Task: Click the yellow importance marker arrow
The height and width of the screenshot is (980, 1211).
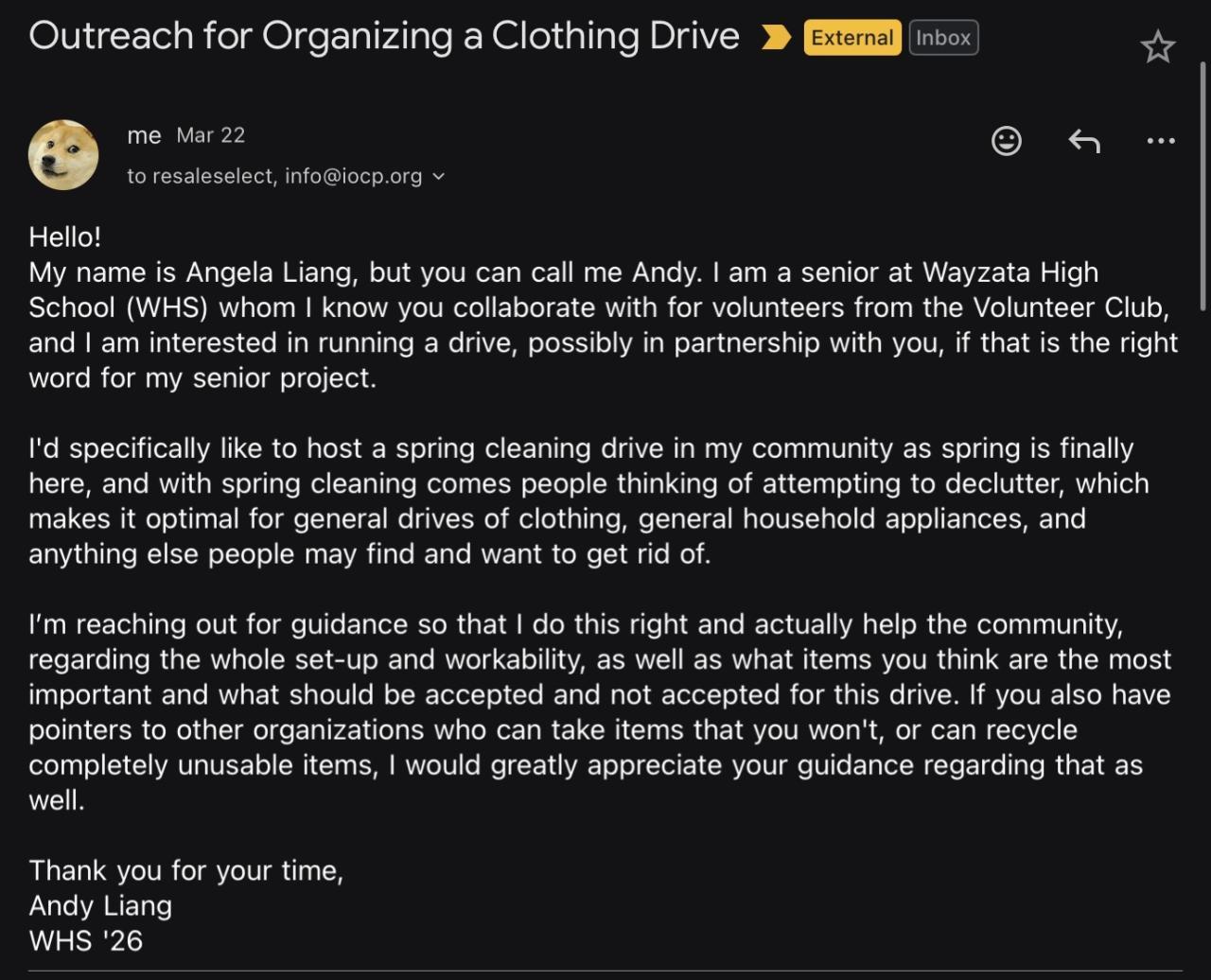Action: coord(776,38)
